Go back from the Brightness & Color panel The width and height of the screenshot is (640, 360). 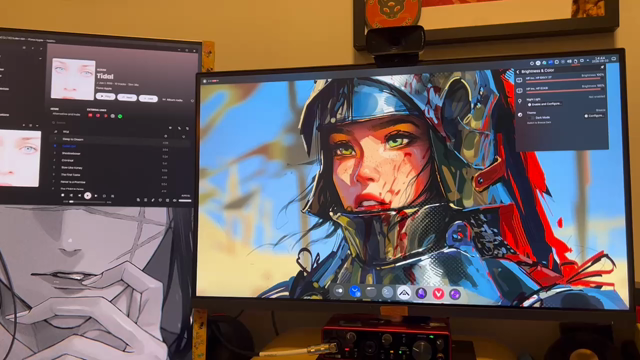518,71
